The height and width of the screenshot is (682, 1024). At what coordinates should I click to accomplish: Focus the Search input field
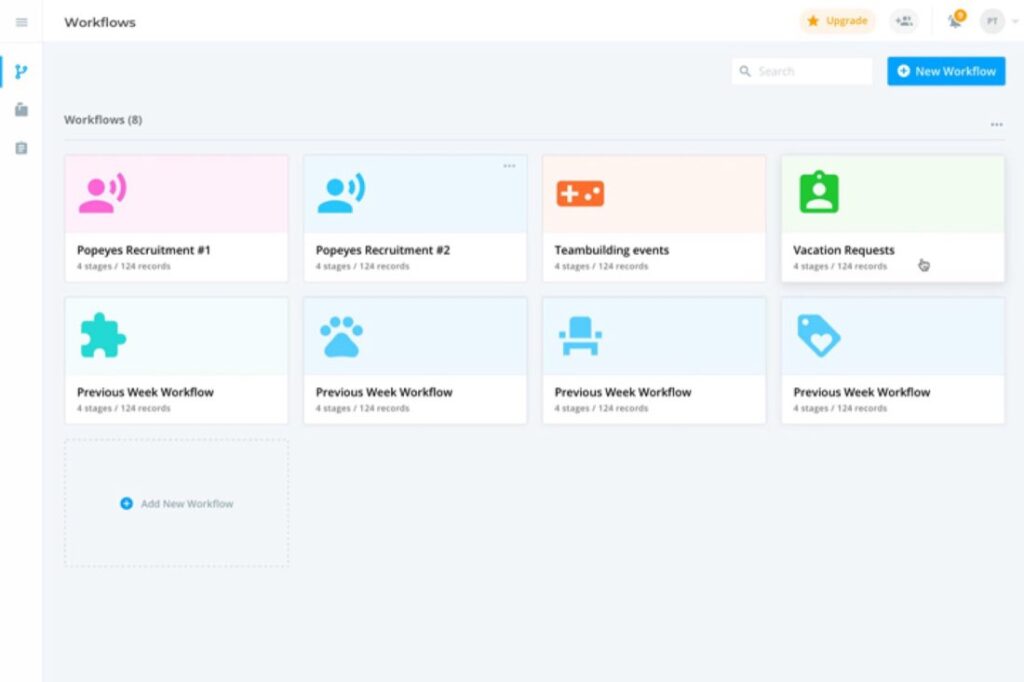(x=802, y=71)
